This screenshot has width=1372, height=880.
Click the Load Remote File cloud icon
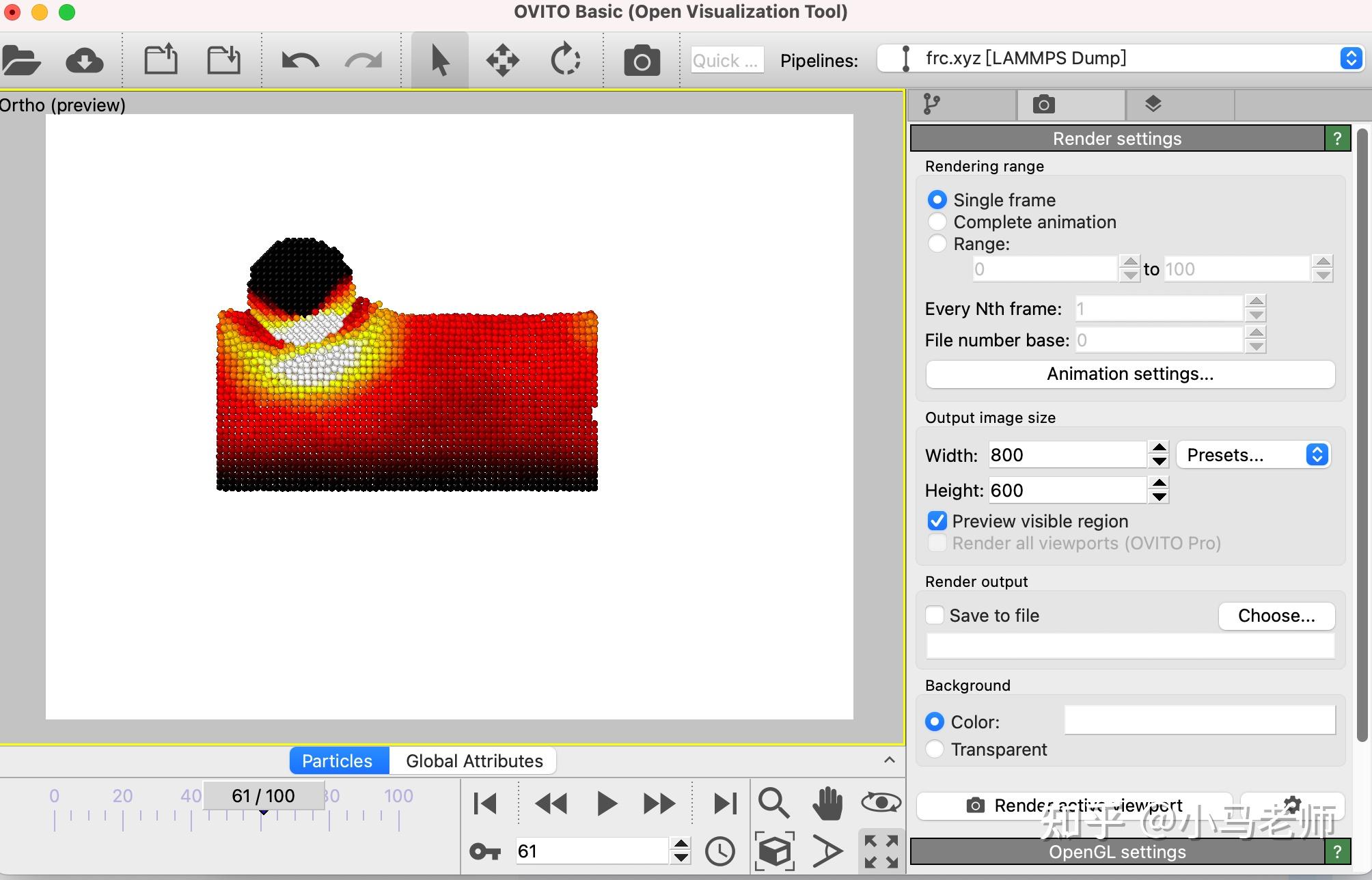click(x=84, y=60)
